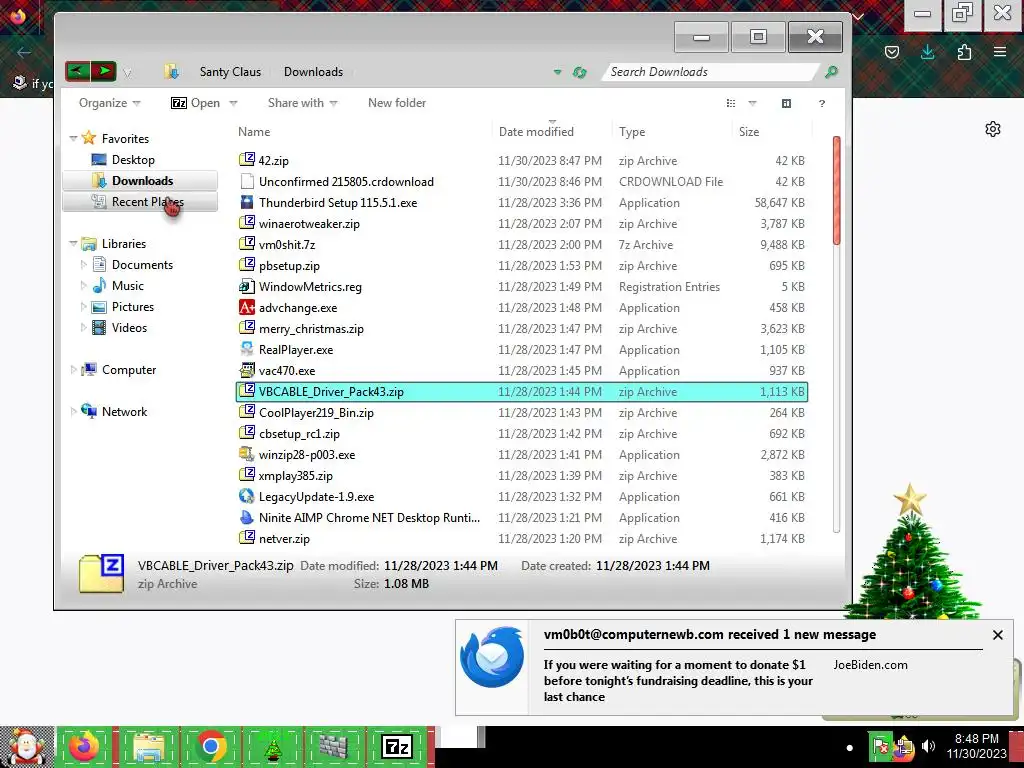Open the Share with menu
Image resolution: width=1024 pixels, height=768 pixels.
point(302,103)
